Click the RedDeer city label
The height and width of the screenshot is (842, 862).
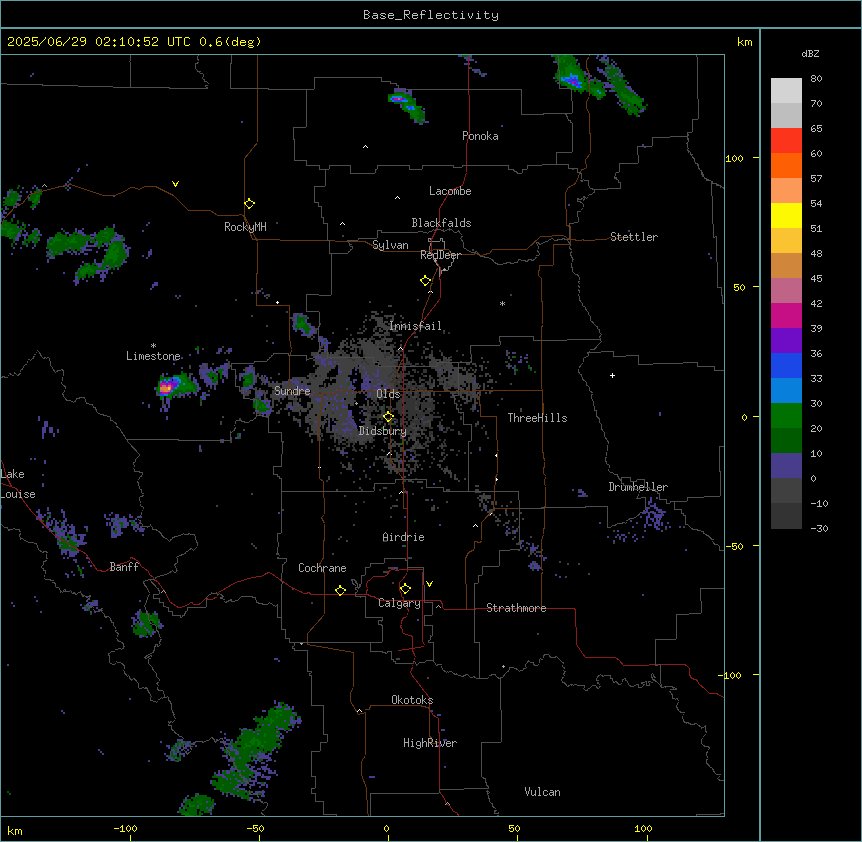tap(440, 255)
